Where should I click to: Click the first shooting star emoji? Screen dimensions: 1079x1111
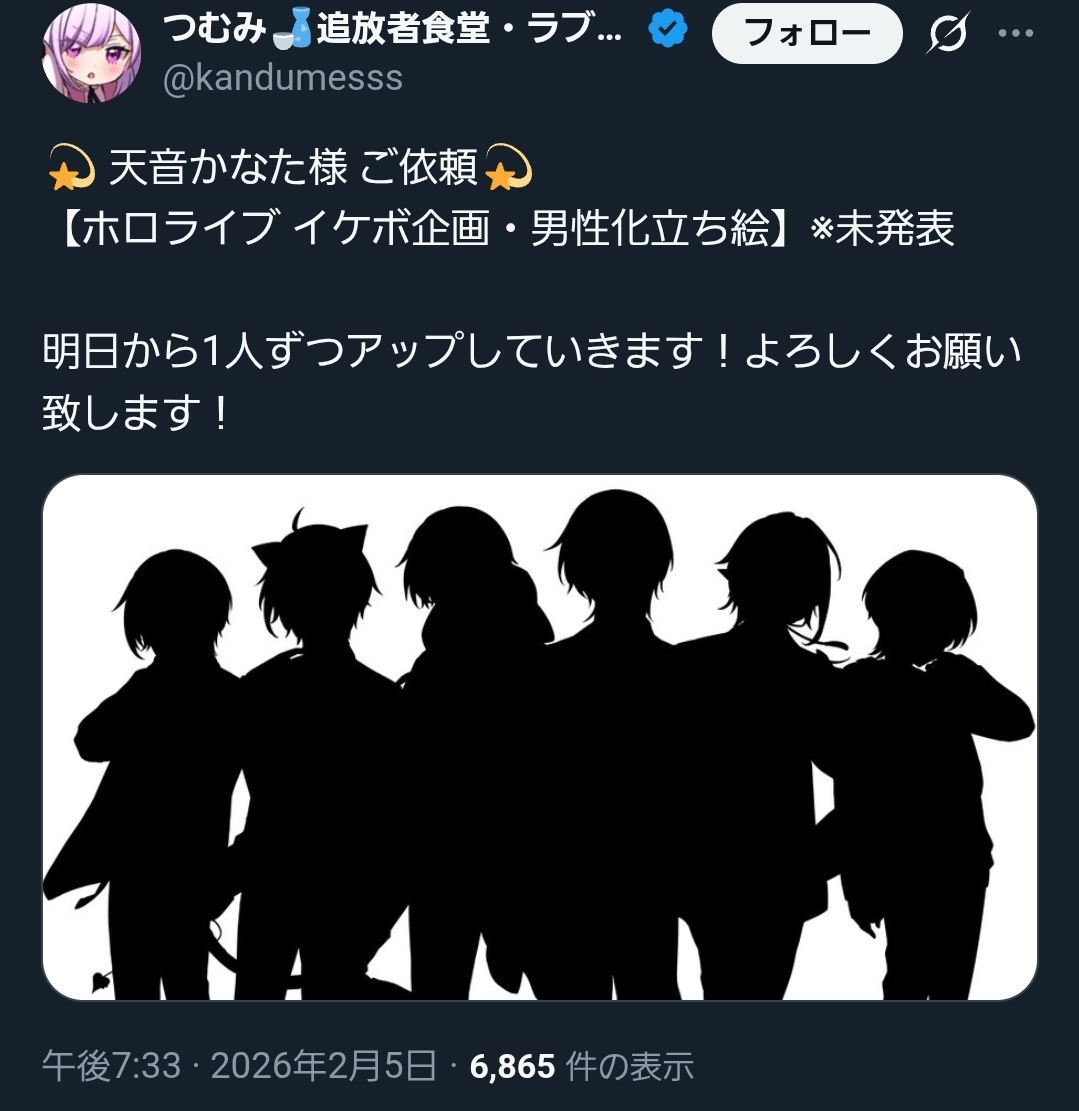point(71,168)
